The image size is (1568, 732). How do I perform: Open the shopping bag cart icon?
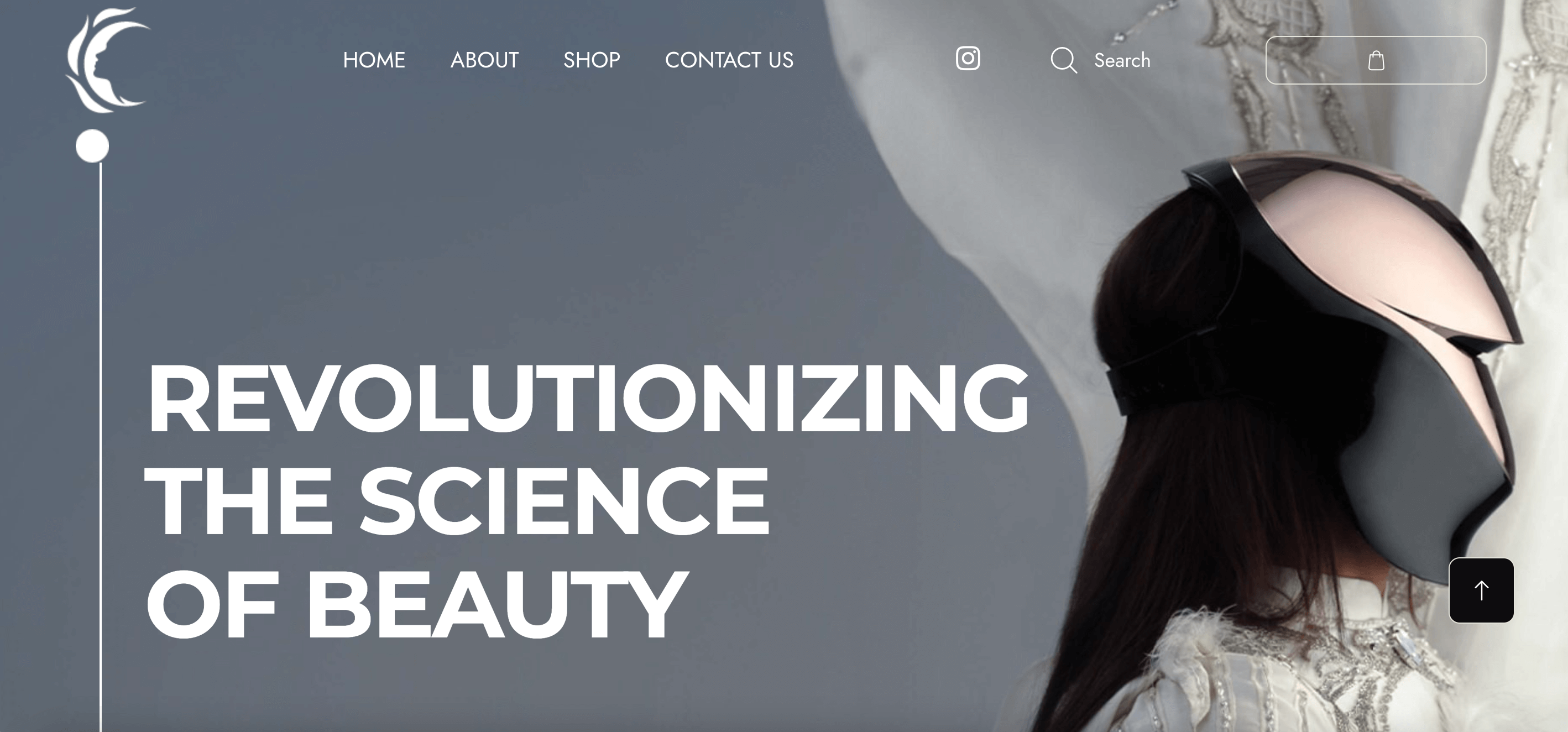tap(1376, 60)
